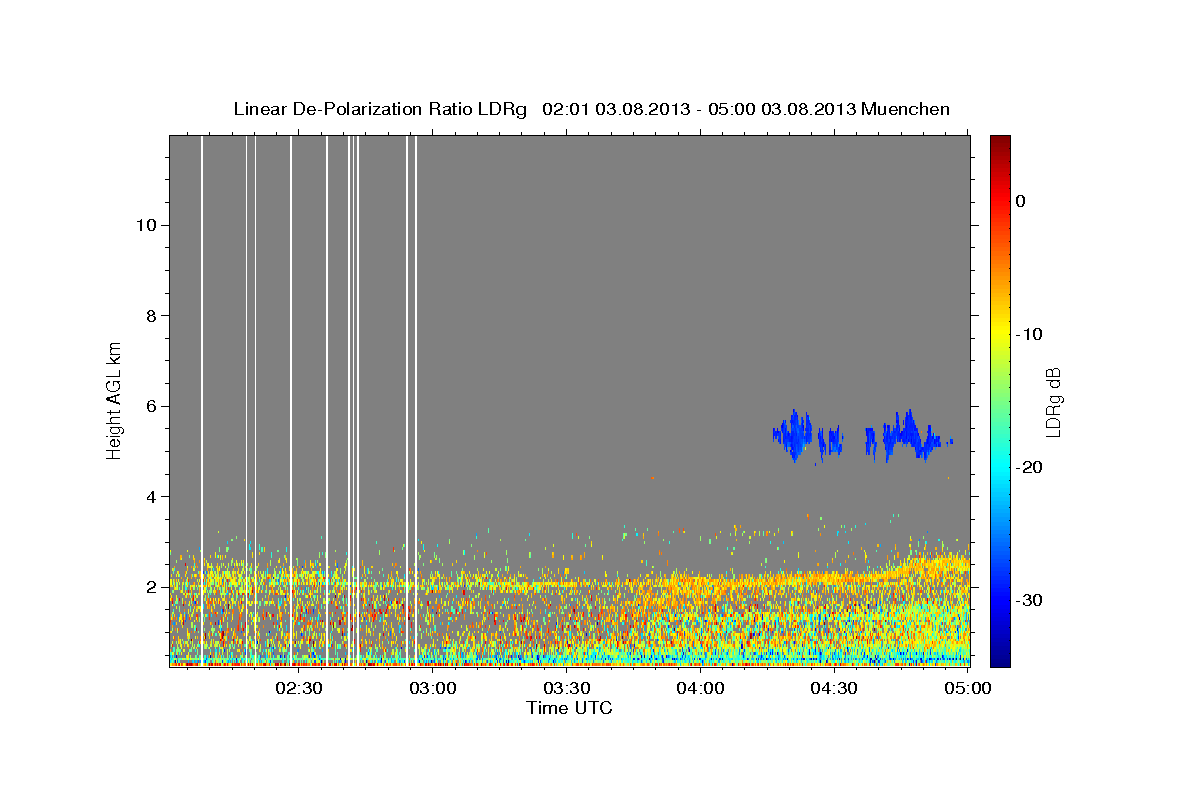Viewport: 1200px width, 800px height.
Task: Click the colorbar value 0
Action: pos(1020,201)
